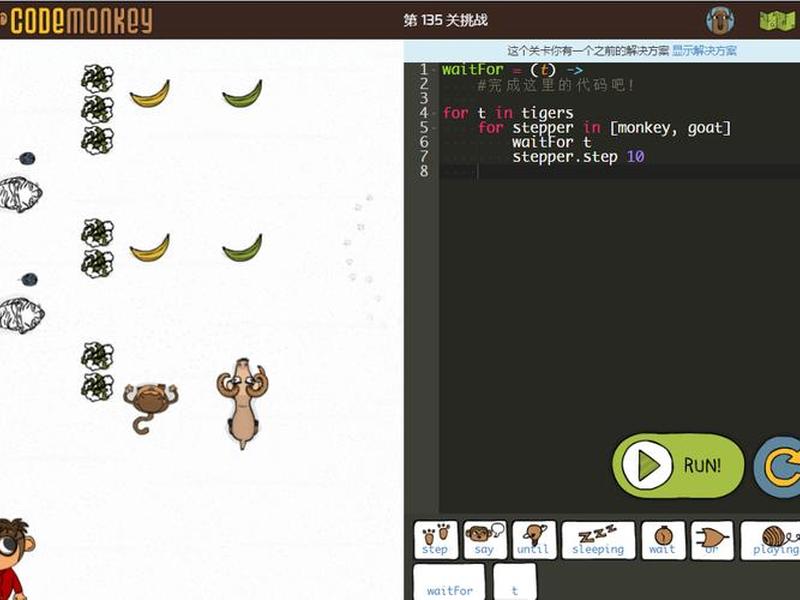Click the top green banana
Screen dimensions: 800x600
pos(242,94)
